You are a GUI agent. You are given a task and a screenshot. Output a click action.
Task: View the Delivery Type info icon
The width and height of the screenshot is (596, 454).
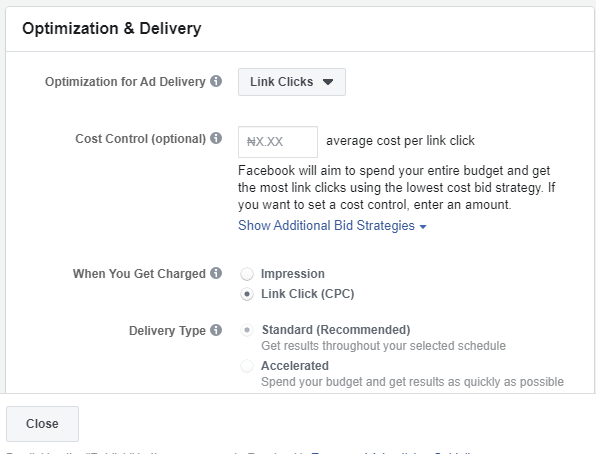pos(216,330)
